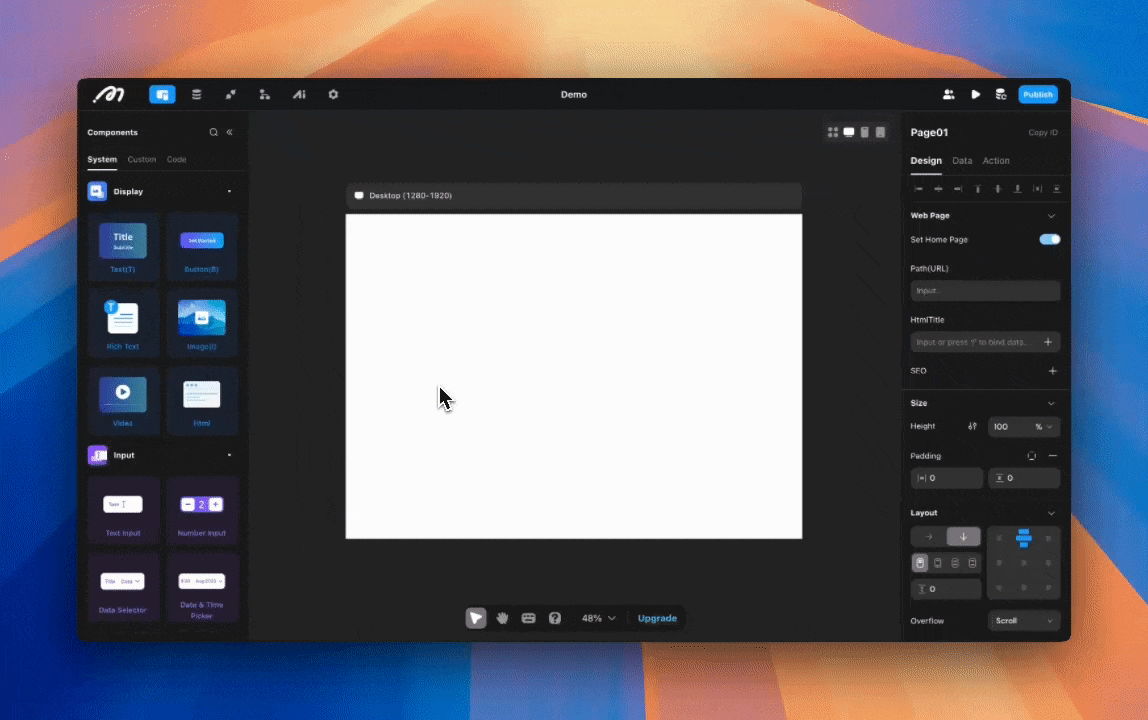Click the layout gap value field
This screenshot has width=1148, height=720.
point(946,589)
